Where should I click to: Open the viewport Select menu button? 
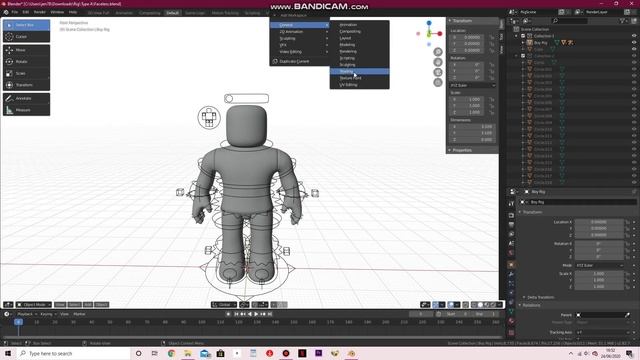tap(74, 304)
